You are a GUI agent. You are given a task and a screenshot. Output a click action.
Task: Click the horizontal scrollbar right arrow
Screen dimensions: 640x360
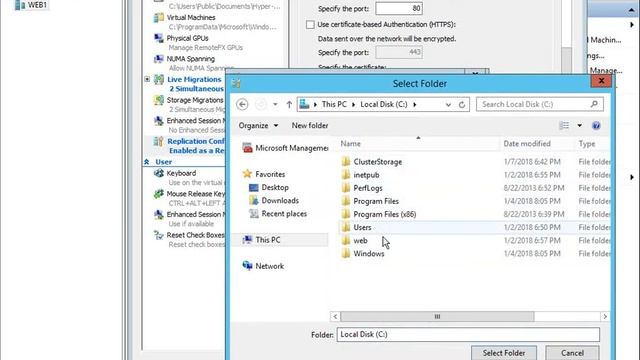(x=605, y=316)
